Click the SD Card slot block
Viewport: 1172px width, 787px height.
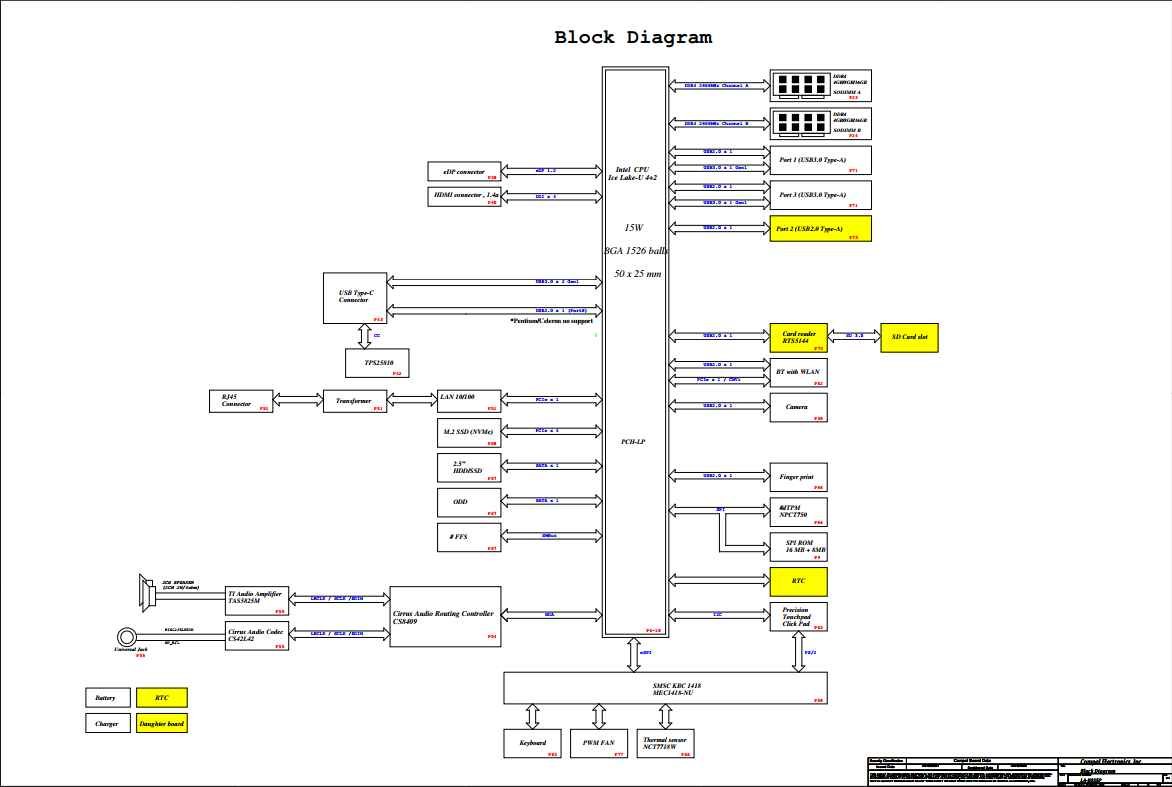(x=909, y=338)
